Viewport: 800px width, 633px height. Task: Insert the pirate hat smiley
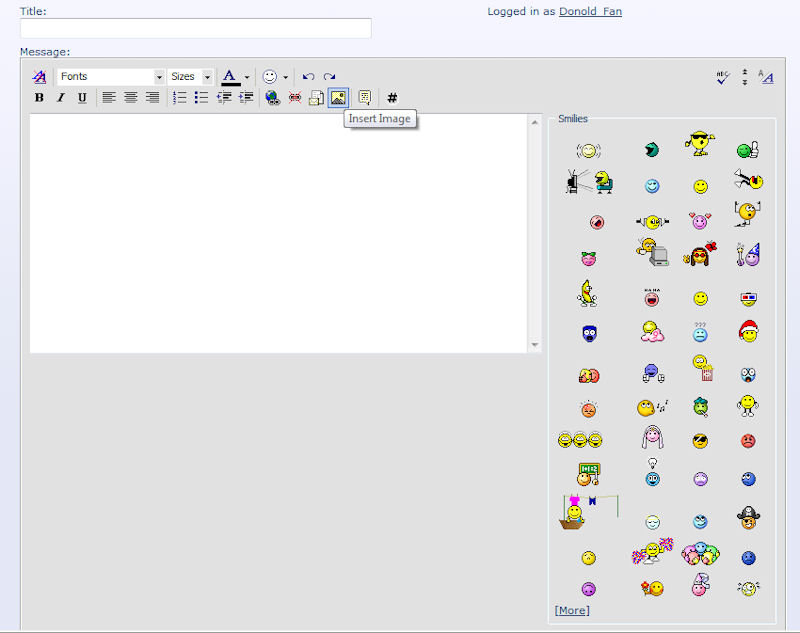(748, 517)
